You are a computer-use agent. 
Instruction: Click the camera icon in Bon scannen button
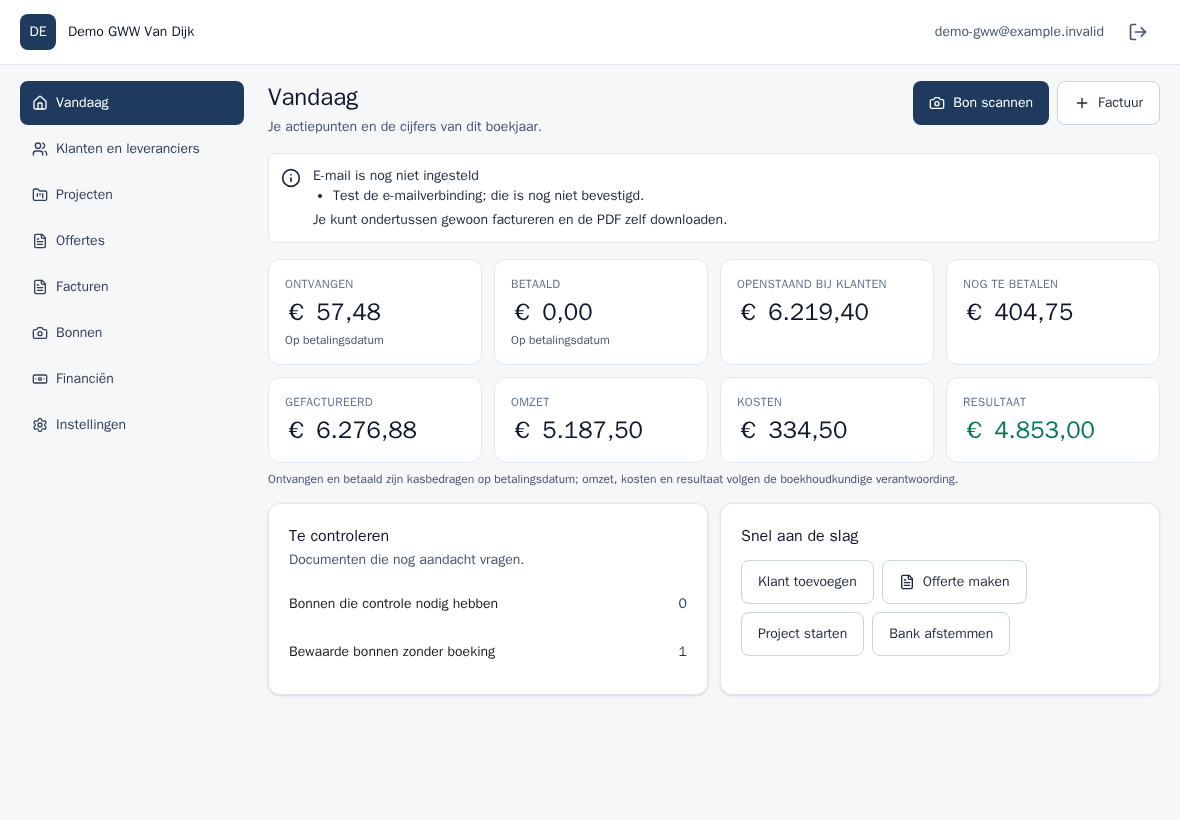(937, 103)
